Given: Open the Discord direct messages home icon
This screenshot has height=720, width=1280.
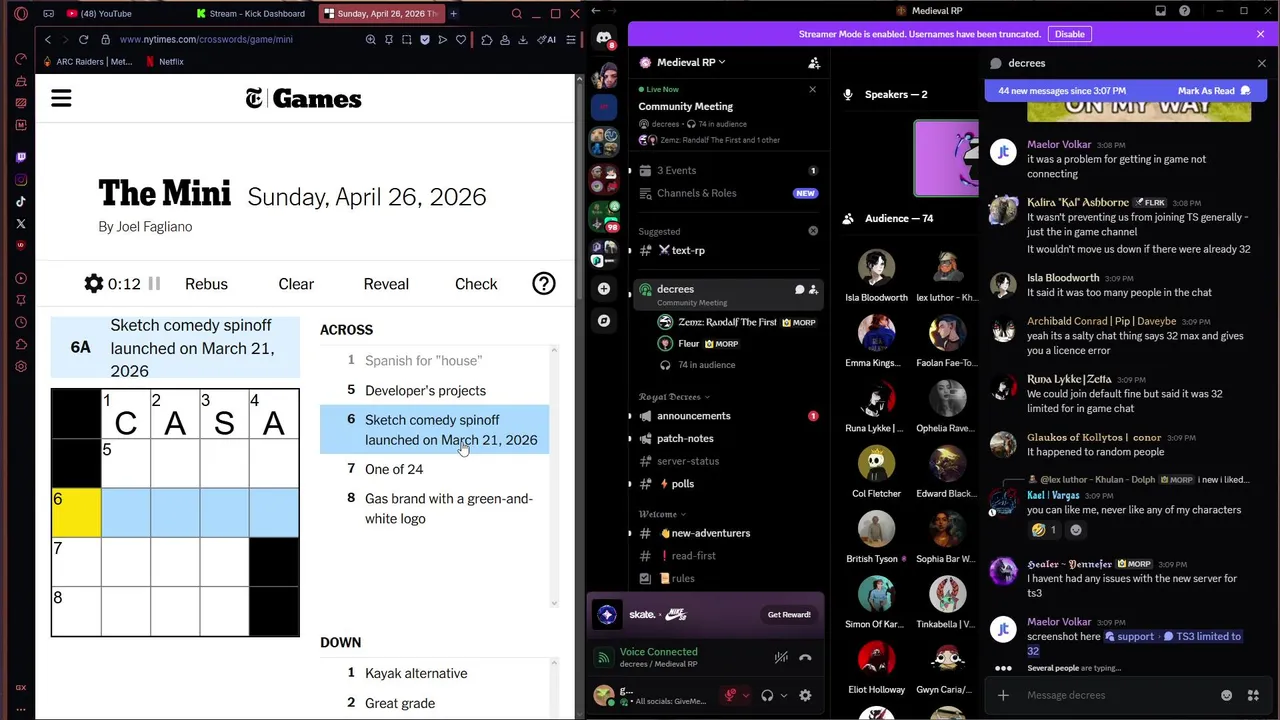Looking at the screenshot, I should 604,39.
